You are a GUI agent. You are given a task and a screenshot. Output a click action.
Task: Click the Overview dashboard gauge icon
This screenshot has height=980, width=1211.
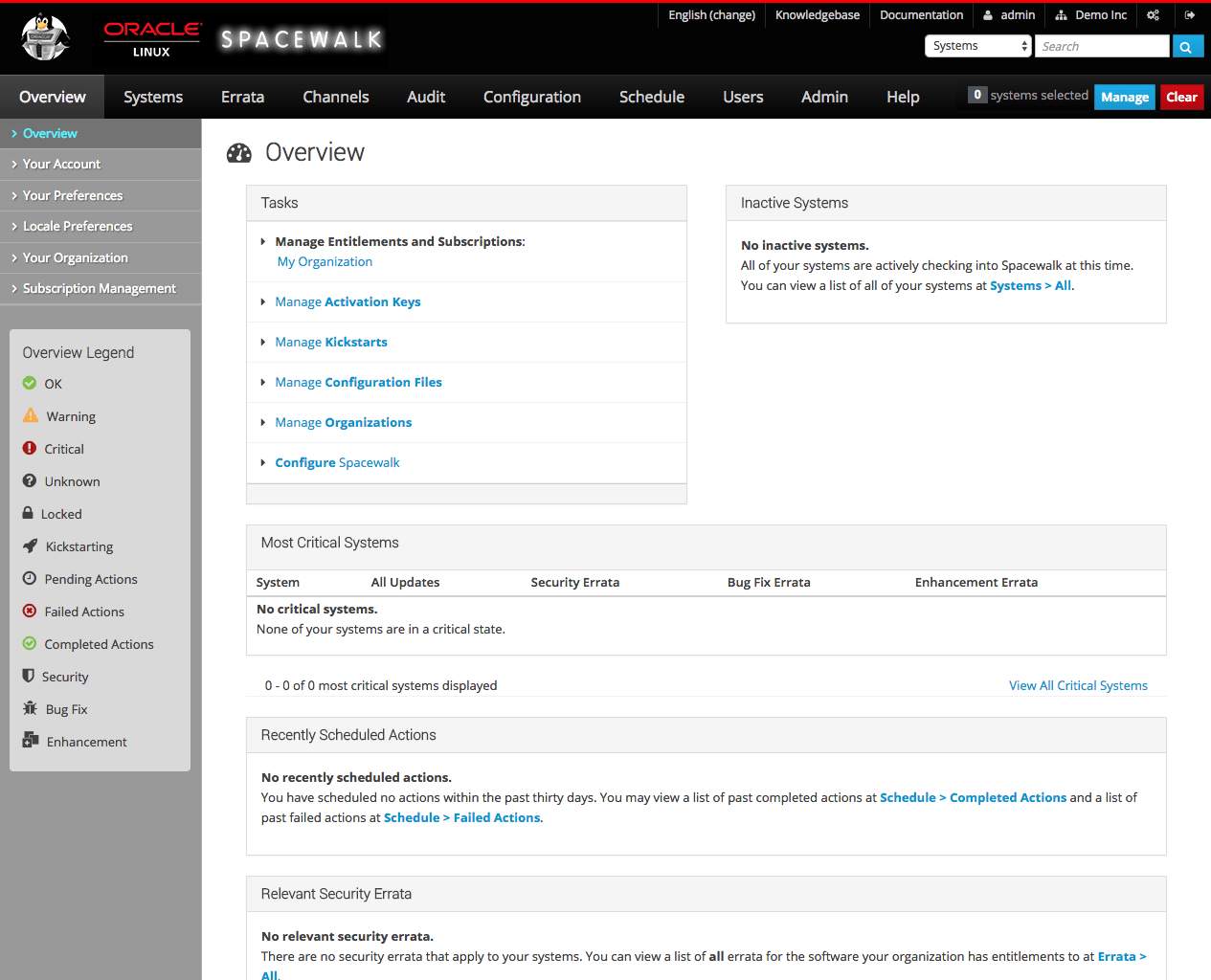[238, 153]
